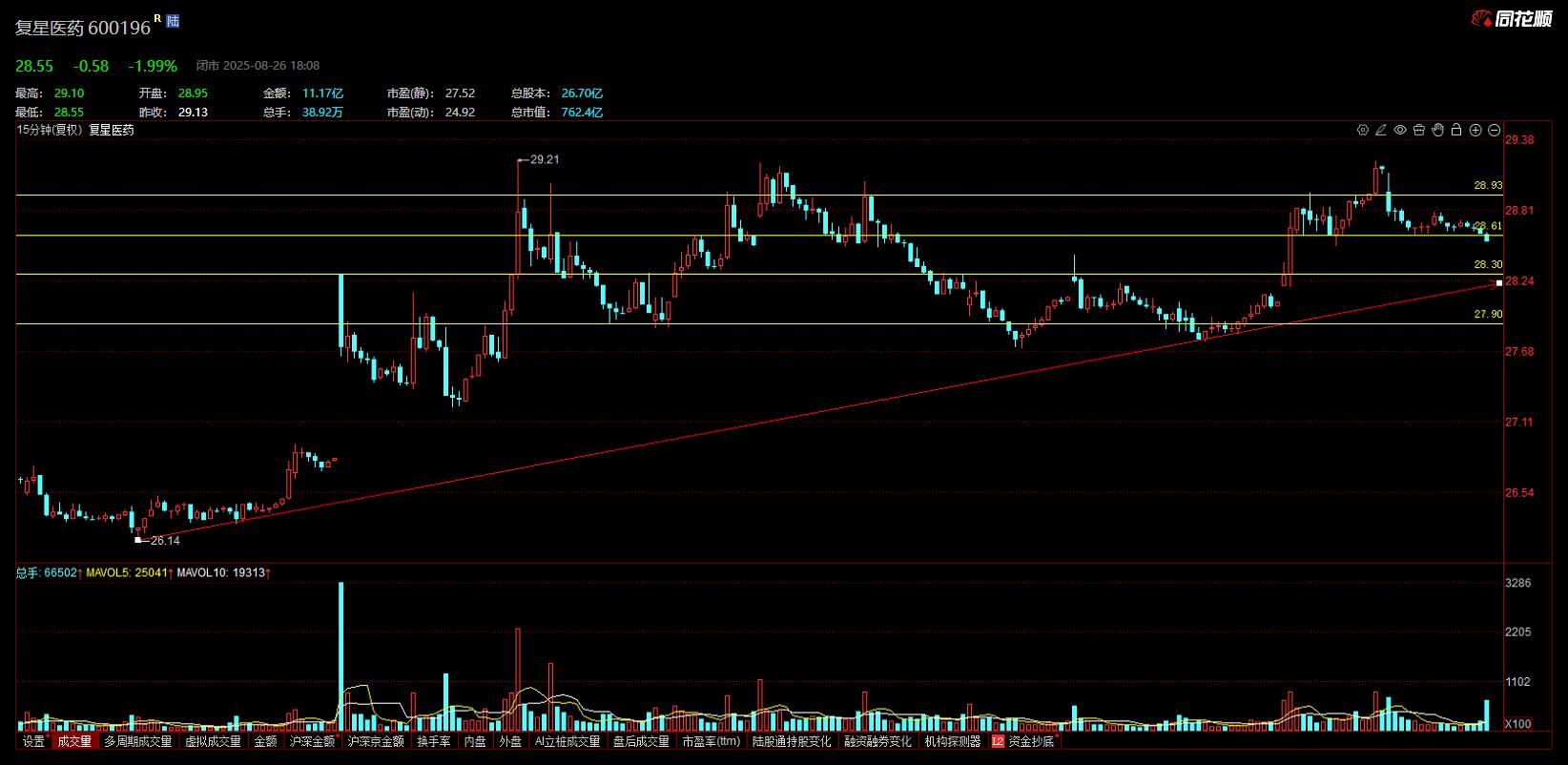Viewport: 1568px width, 765px height.
Task: Select the drawing pen tool icon
Action: tap(1381, 131)
